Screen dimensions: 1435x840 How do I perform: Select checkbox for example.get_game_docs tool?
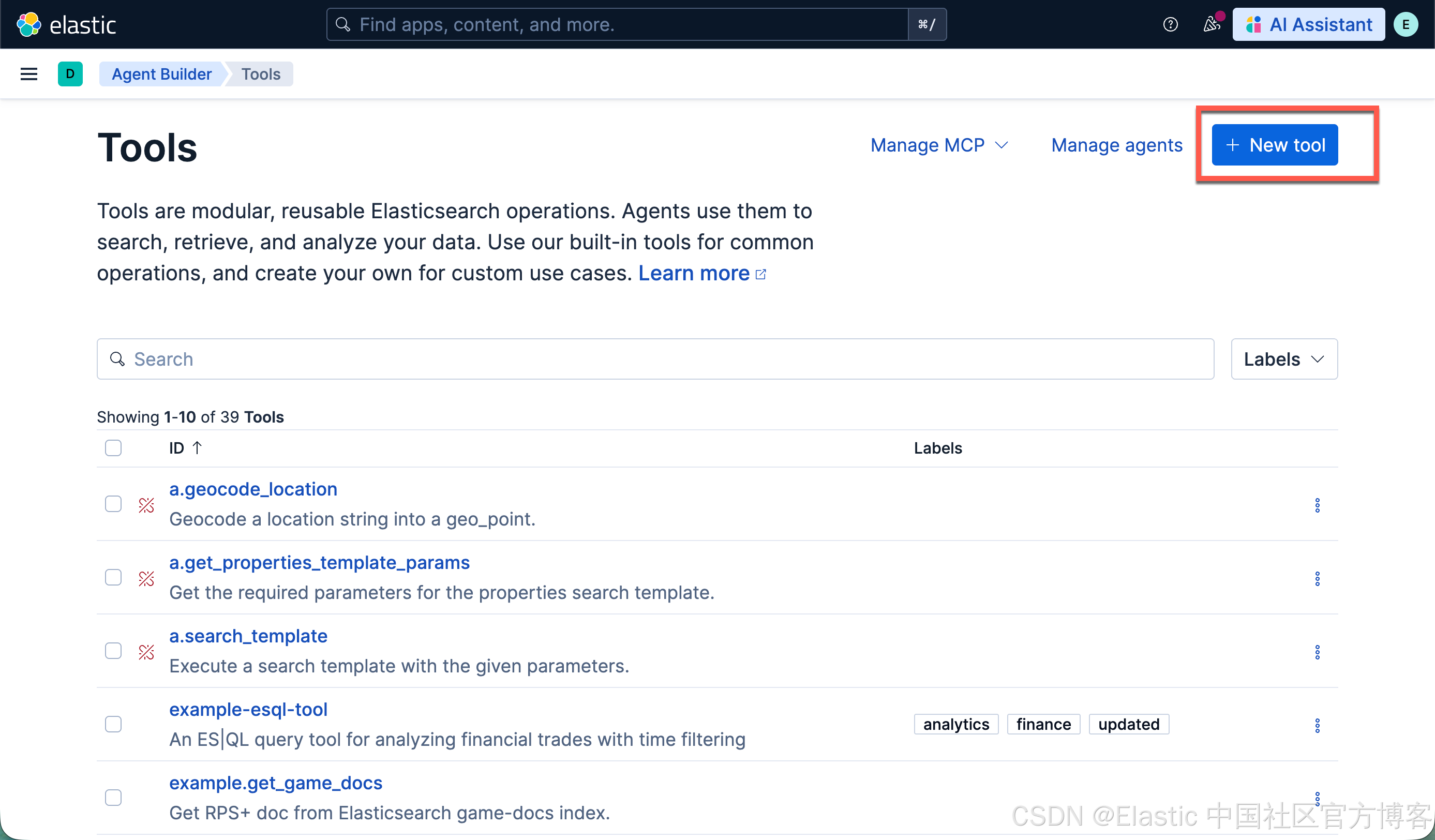[x=113, y=797]
